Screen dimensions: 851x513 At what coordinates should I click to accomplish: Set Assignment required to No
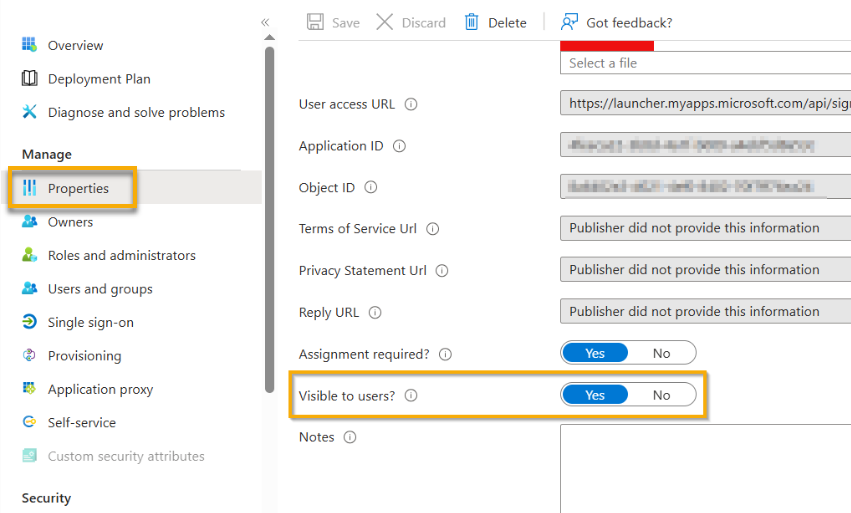661,353
